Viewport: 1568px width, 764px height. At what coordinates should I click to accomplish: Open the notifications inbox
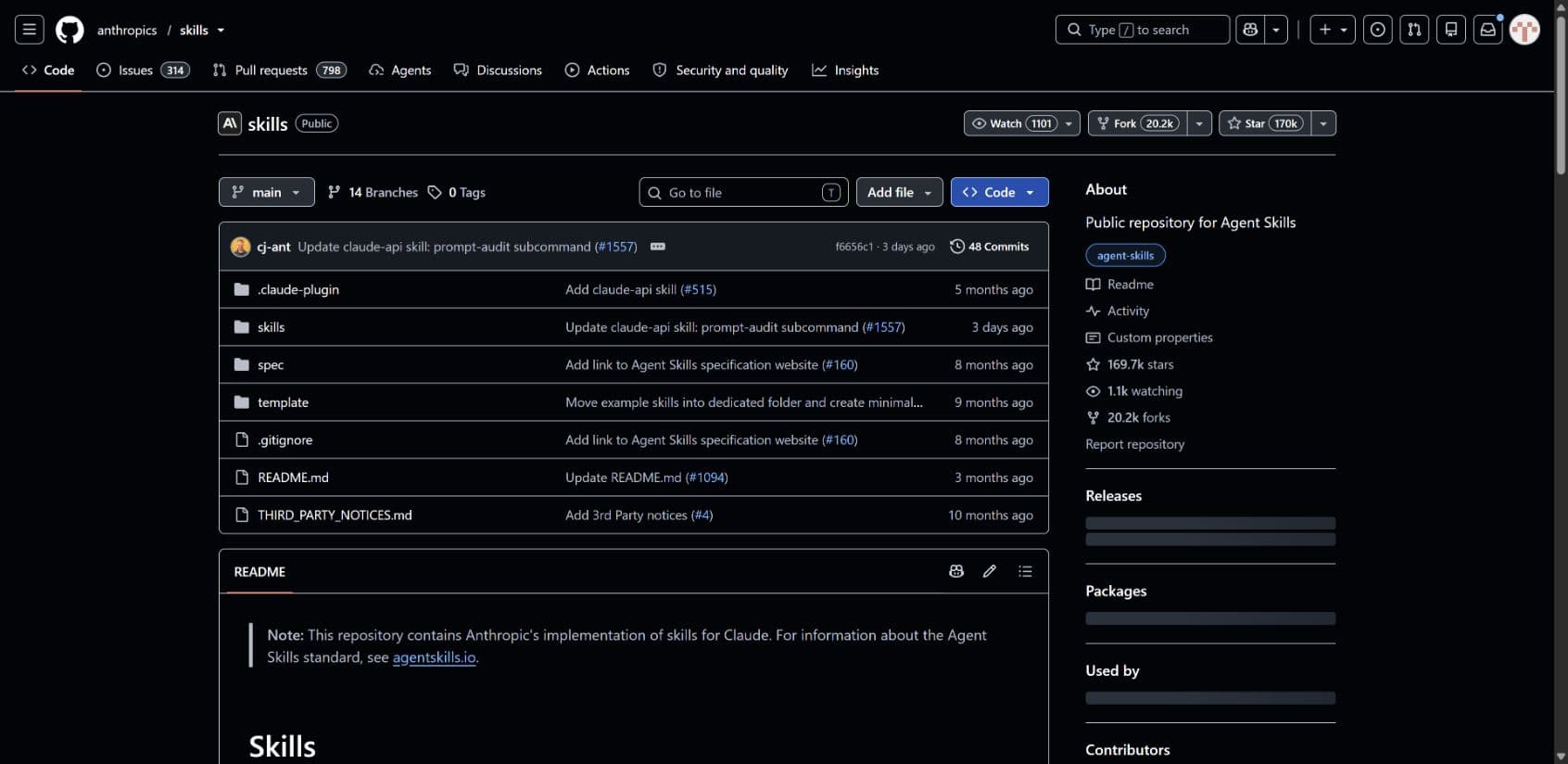coord(1487,30)
